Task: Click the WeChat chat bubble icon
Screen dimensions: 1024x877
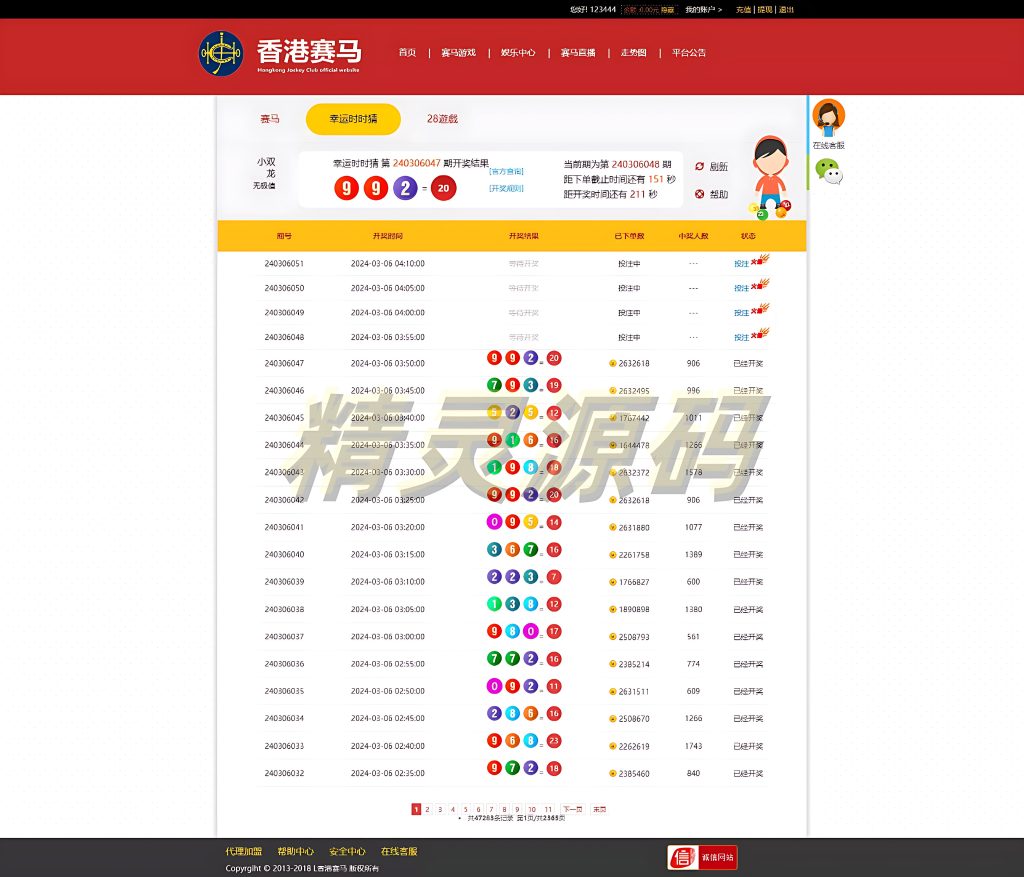Action: tap(829, 172)
